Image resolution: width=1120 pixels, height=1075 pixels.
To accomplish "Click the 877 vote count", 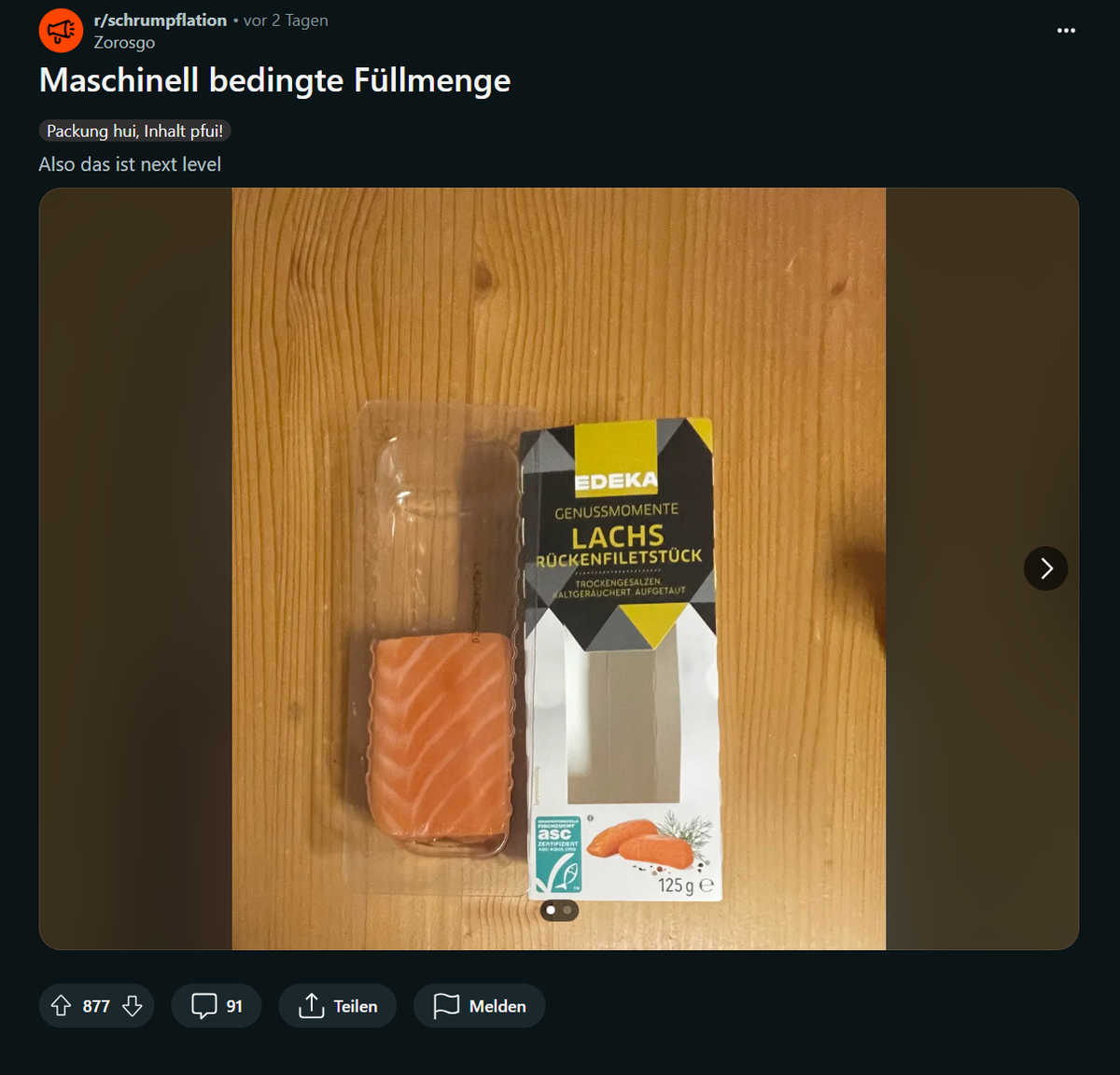I will (x=96, y=1006).
